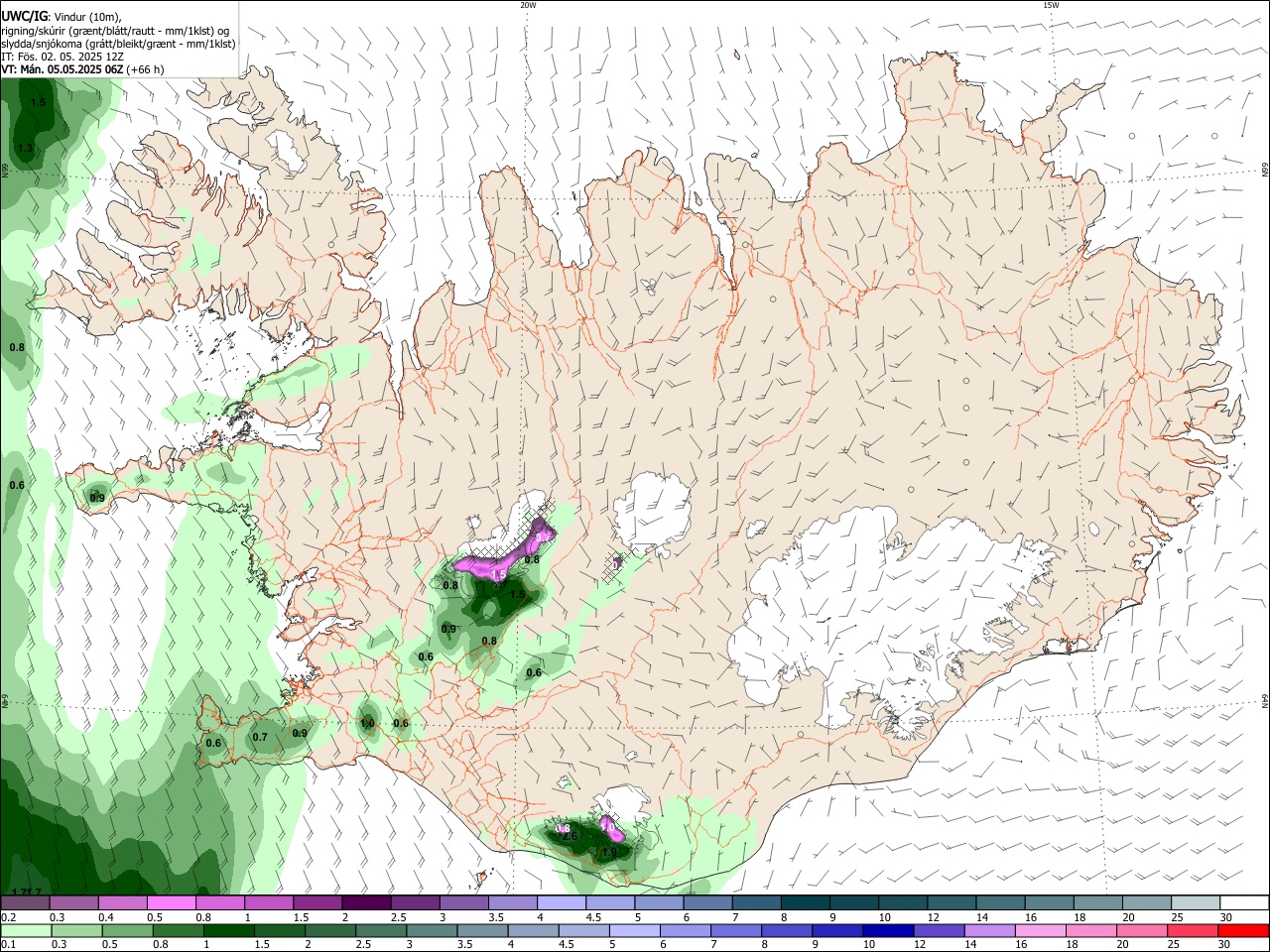Click the '15W' longitude label at the top
1270x952 pixels.
(x=1051, y=5)
